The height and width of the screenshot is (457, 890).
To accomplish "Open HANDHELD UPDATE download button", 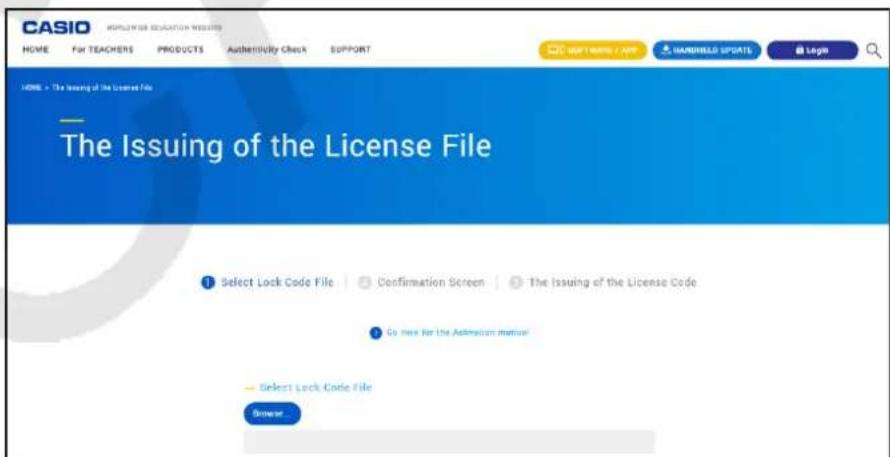I will pyautogui.click(x=707, y=51).
